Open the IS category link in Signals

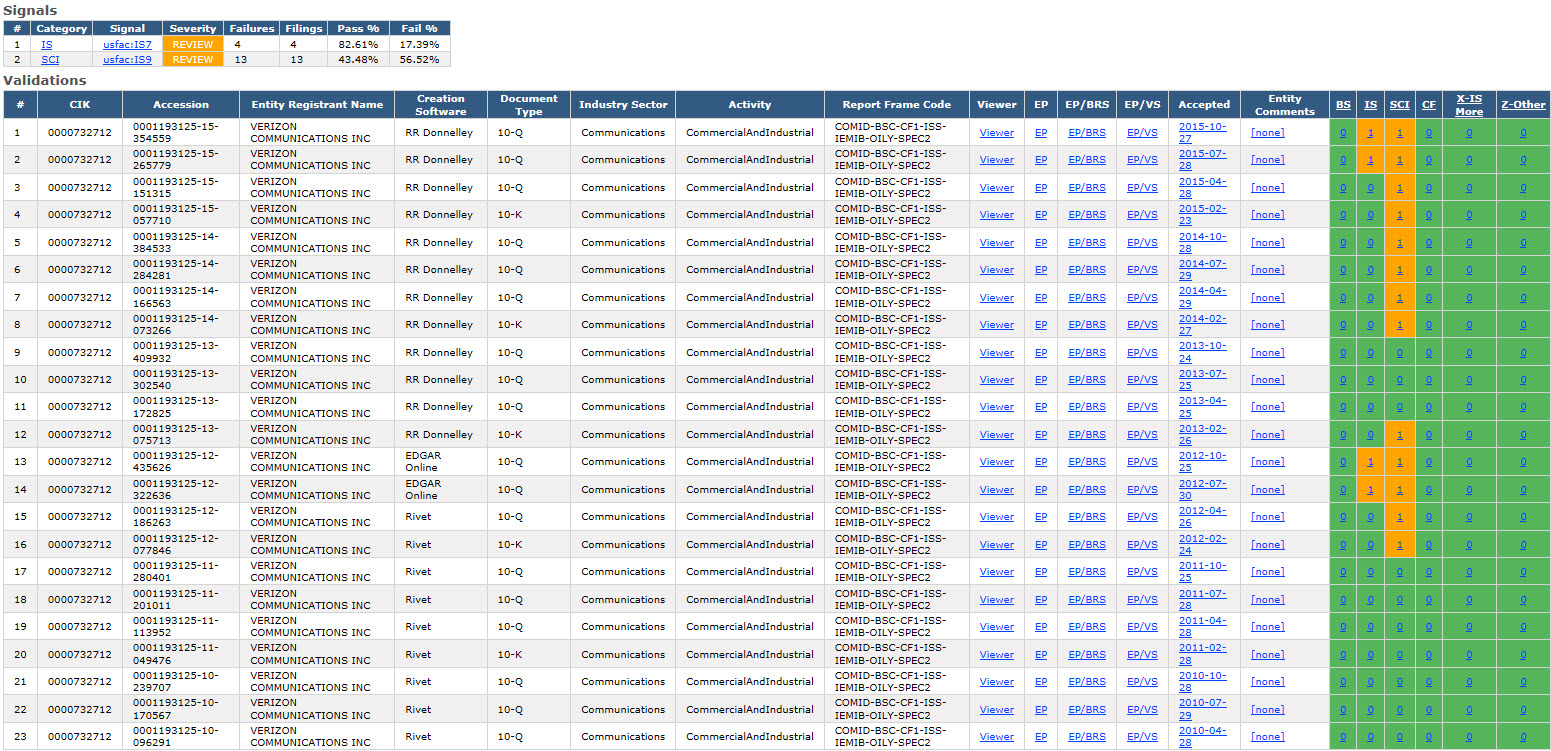click(46, 44)
